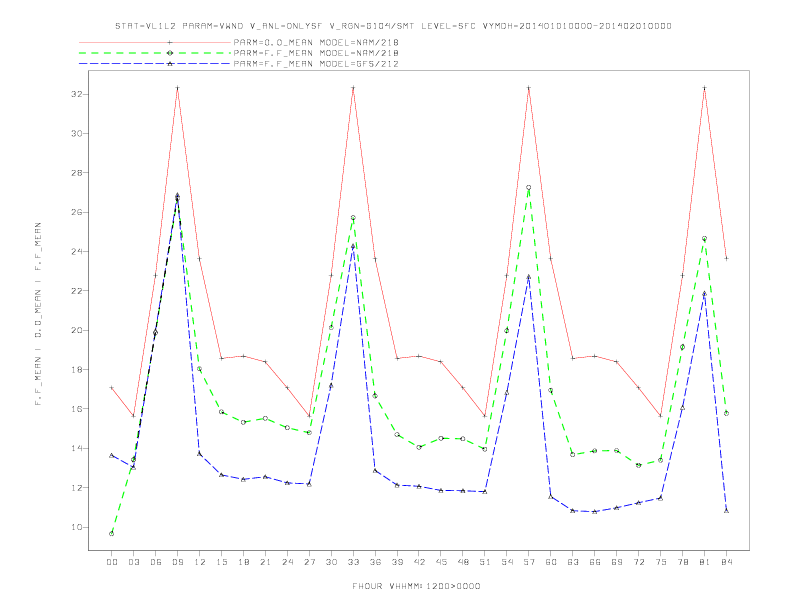This screenshot has height=612, width=792.
Task: Select legend text PARM=O.O_MEAN MODEL=NAM/218
Action: [x=316, y=42]
